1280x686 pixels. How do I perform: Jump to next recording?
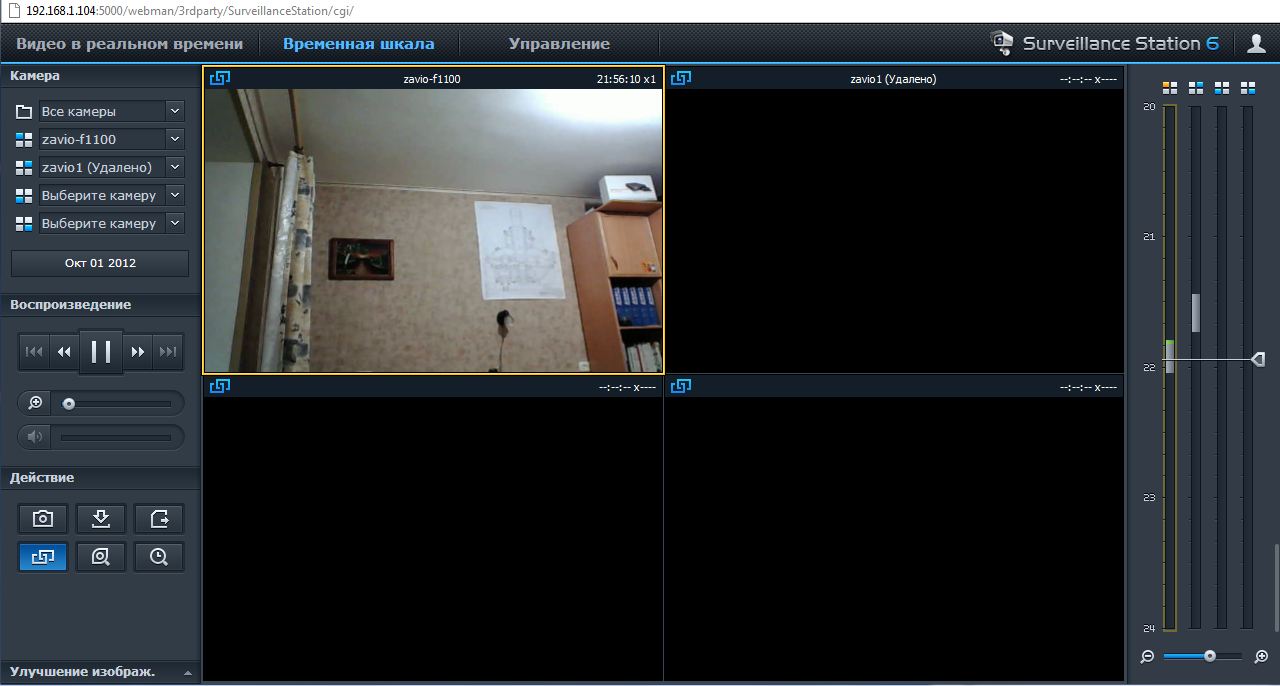168,351
